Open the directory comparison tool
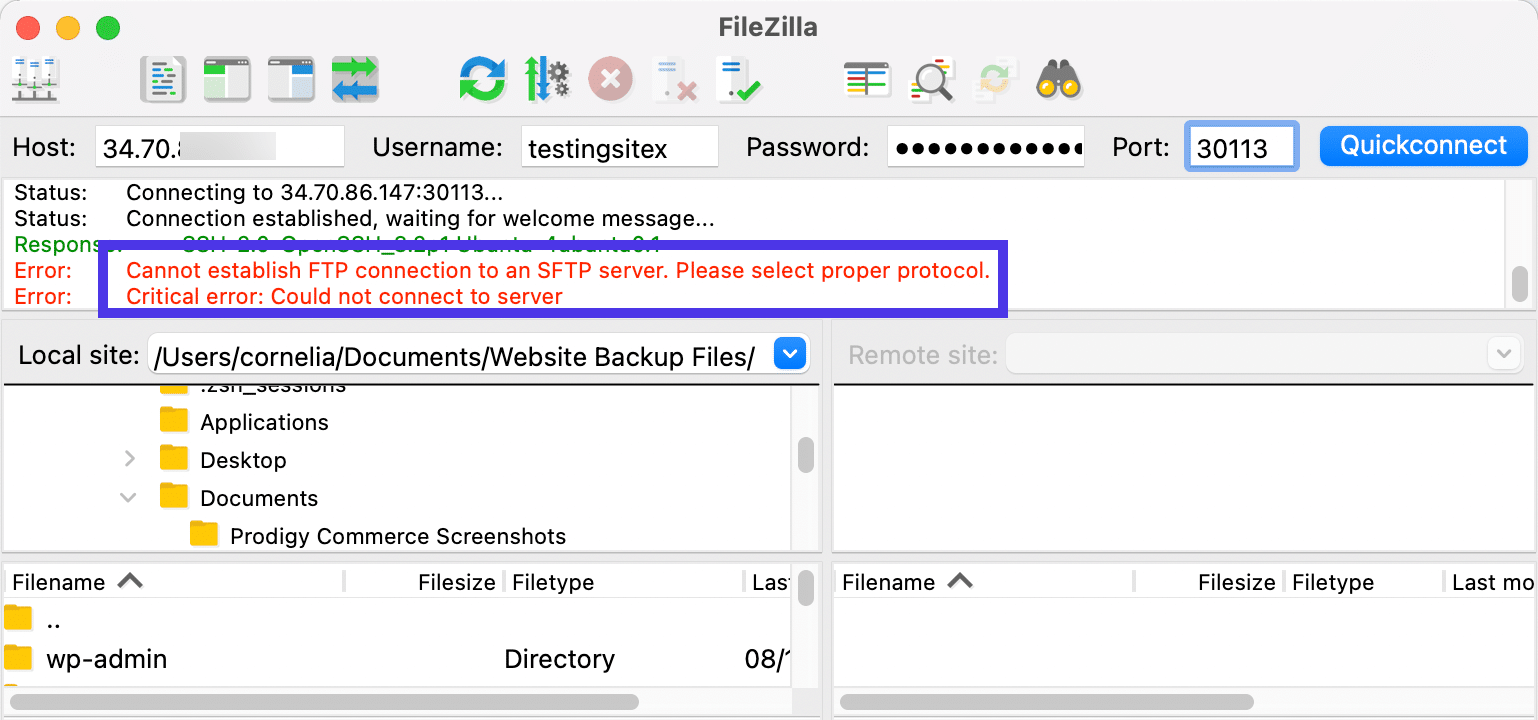Viewport: 1538px width, 720px height. [867, 80]
